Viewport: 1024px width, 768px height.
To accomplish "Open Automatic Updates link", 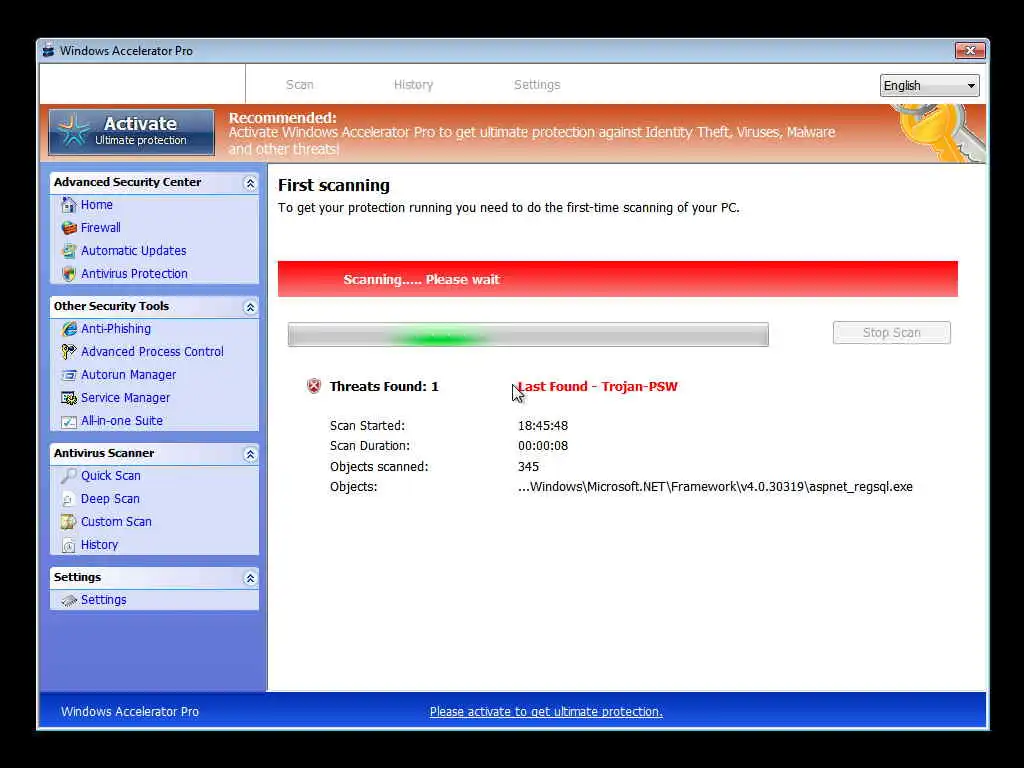I will (133, 251).
